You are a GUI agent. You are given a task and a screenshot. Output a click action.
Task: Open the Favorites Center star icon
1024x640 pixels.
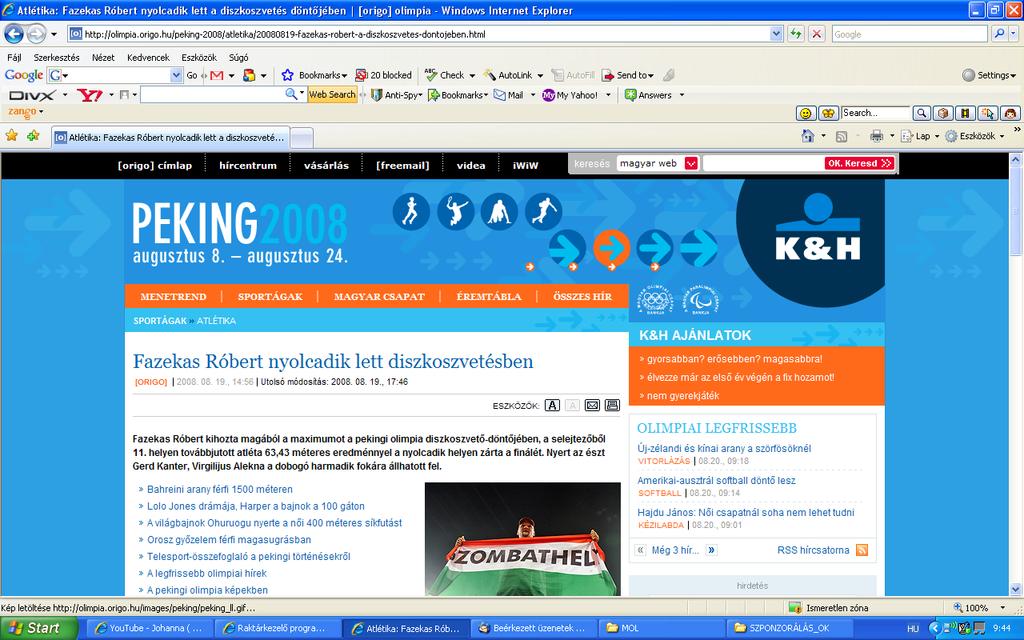point(12,135)
